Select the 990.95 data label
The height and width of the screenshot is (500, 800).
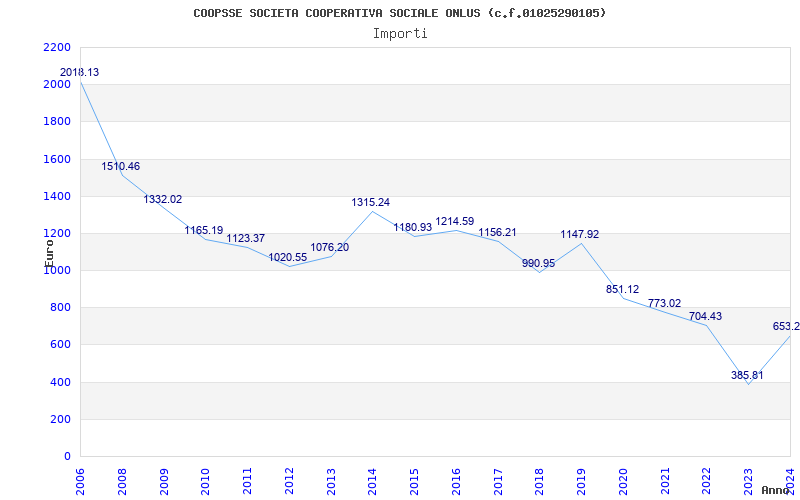click(x=538, y=263)
